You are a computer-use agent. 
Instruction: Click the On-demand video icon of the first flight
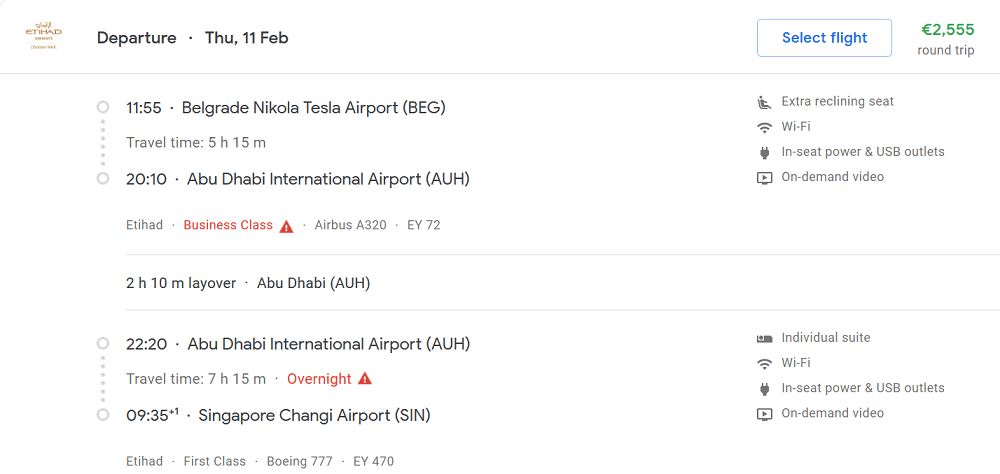point(764,177)
